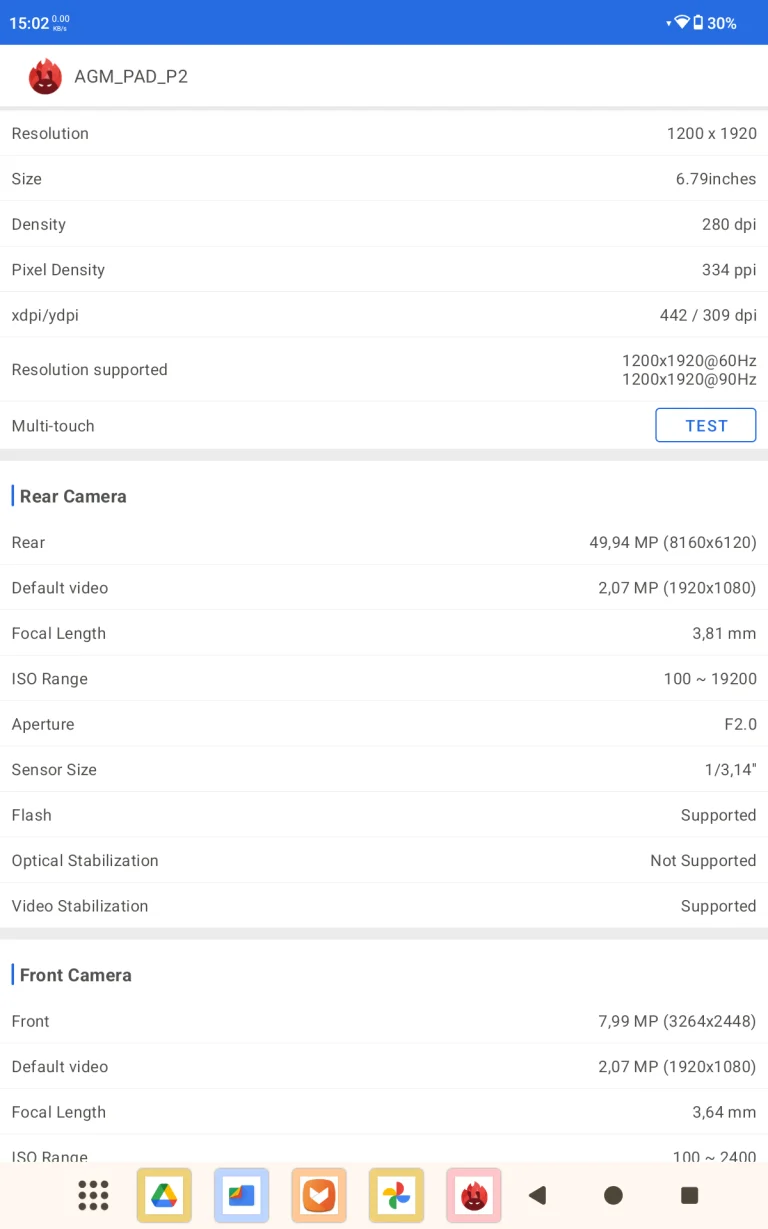Open Google Photos from the dock
The height and width of the screenshot is (1229, 768).
pos(396,1195)
